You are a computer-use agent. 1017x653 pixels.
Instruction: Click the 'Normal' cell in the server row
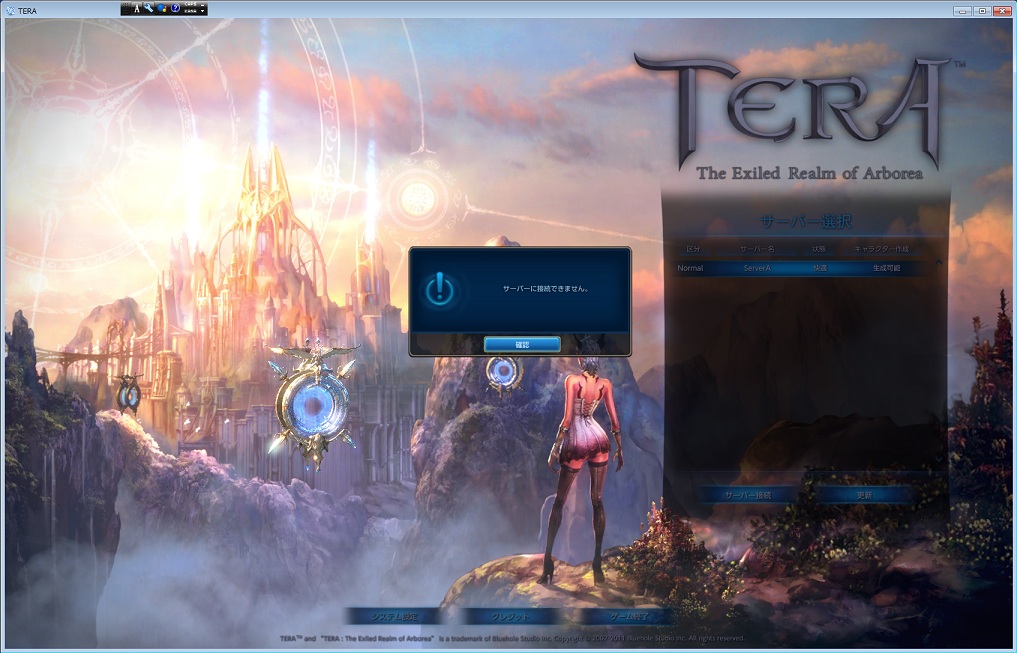pyautogui.click(x=690, y=268)
